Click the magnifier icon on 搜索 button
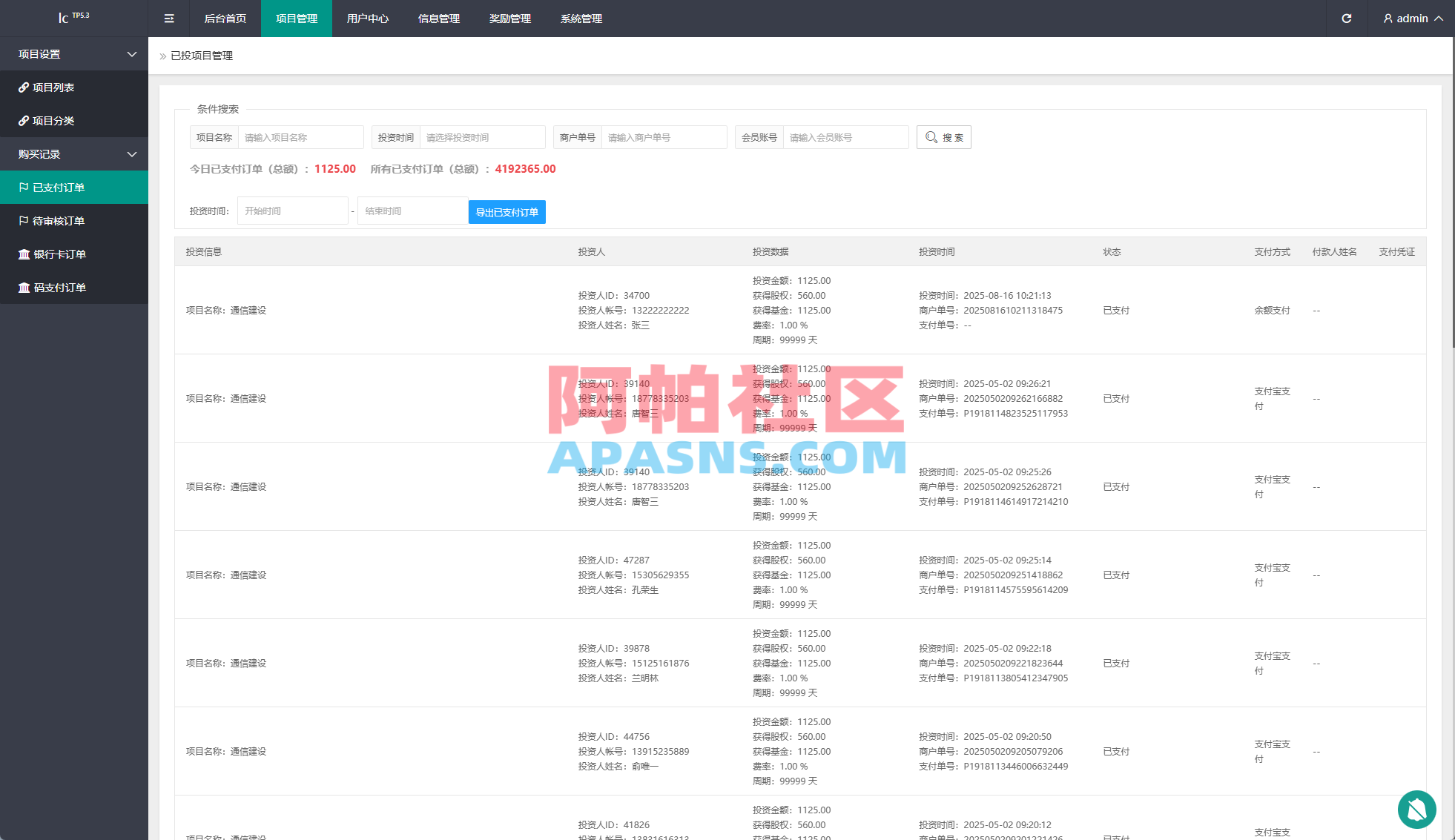The width and height of the screenshot is (1455, 840). click(x=931, y=136)
